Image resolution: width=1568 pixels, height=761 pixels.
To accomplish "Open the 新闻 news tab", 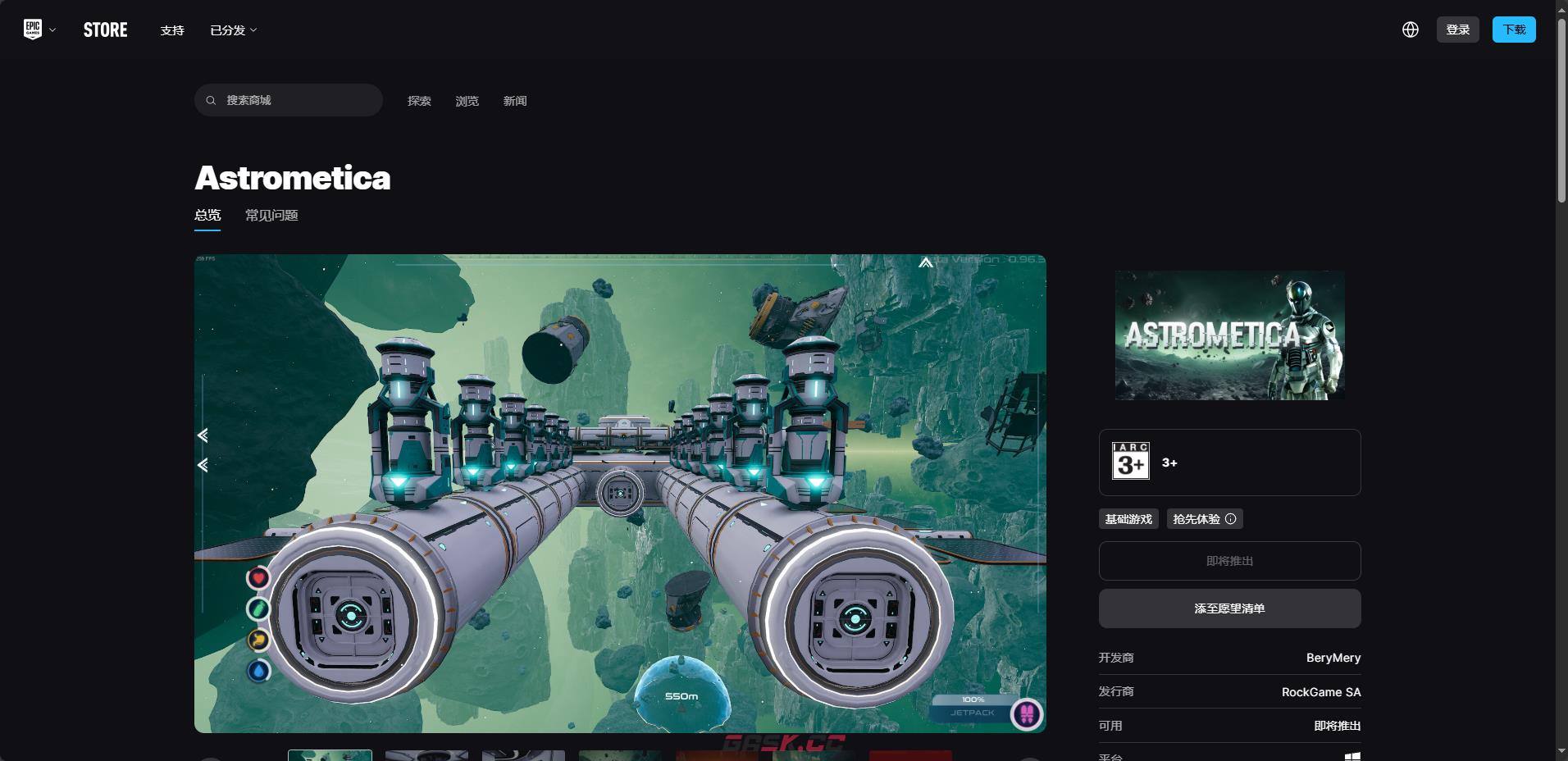I will [515, 101].
